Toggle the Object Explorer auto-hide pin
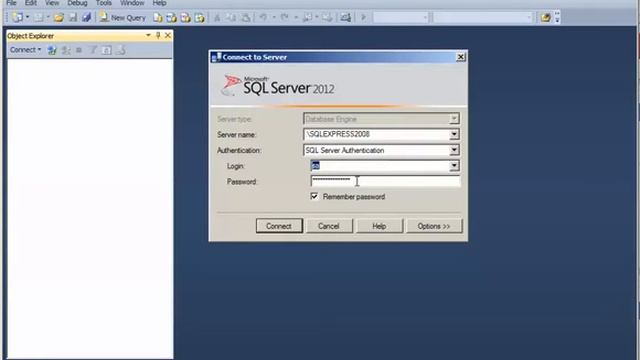 click(x=158, y=36)
